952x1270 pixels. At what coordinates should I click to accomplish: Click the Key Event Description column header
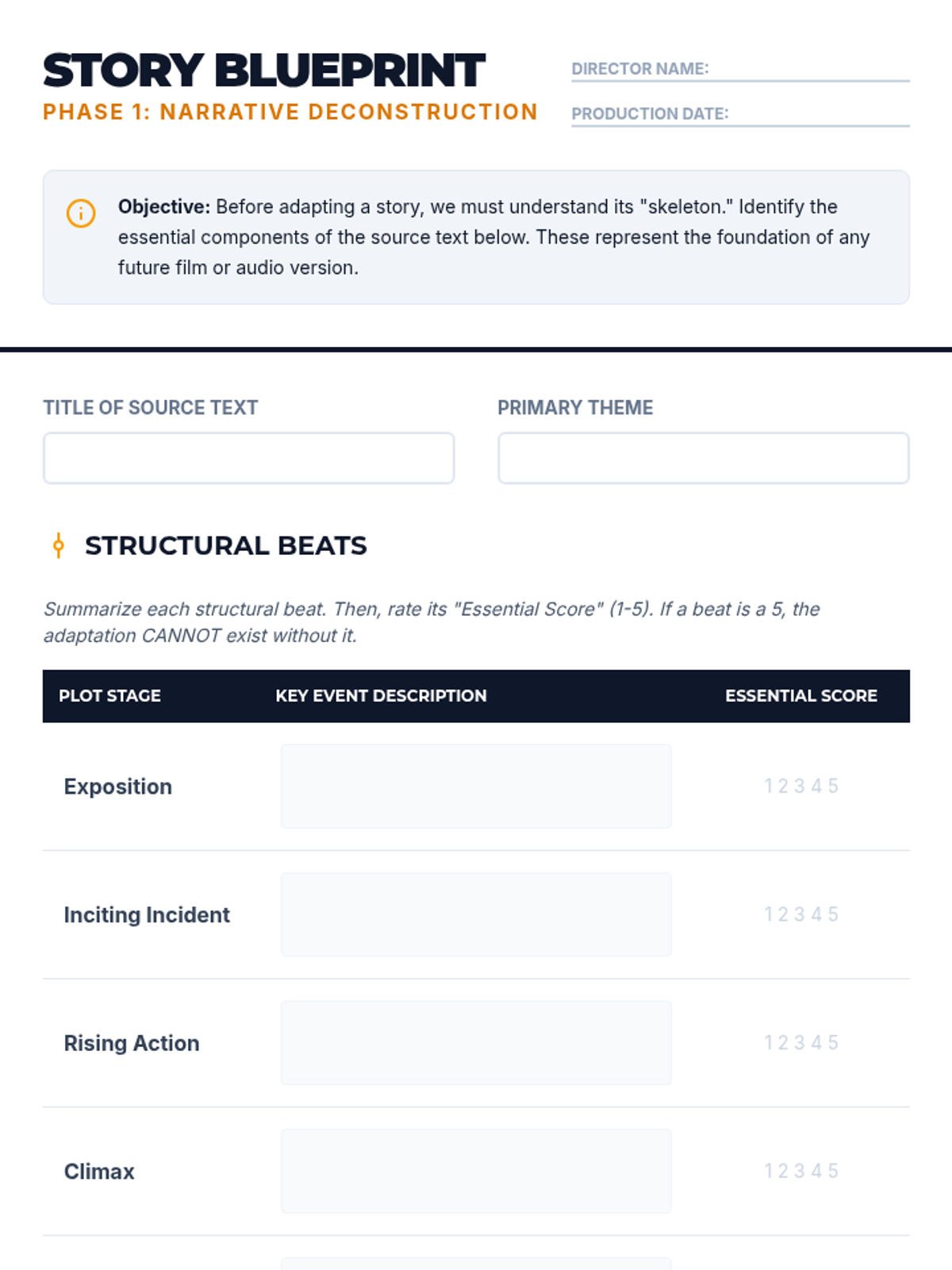(x=381, y=695)
